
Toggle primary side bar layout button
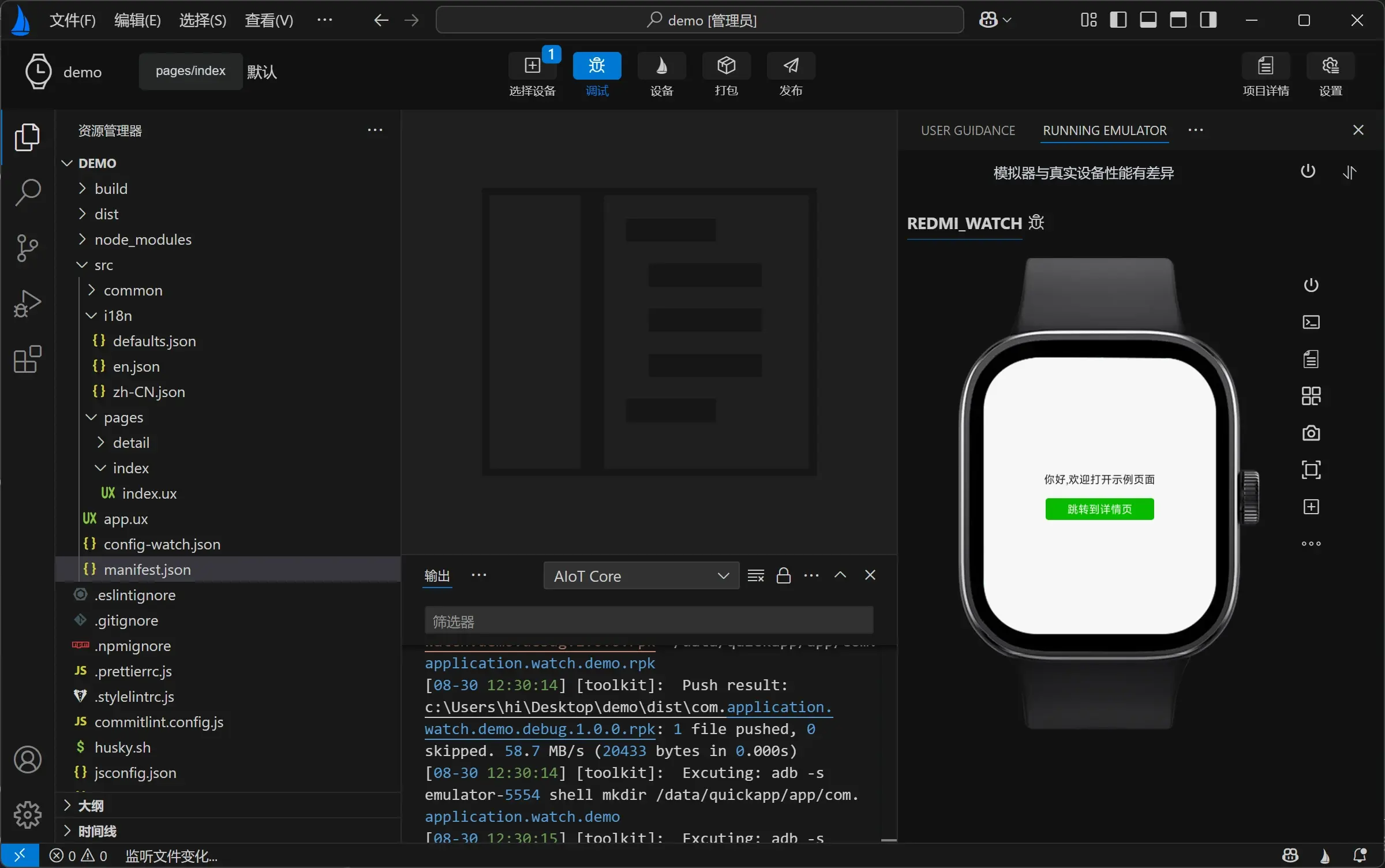pyautogui.click(x=1118, y=20)
